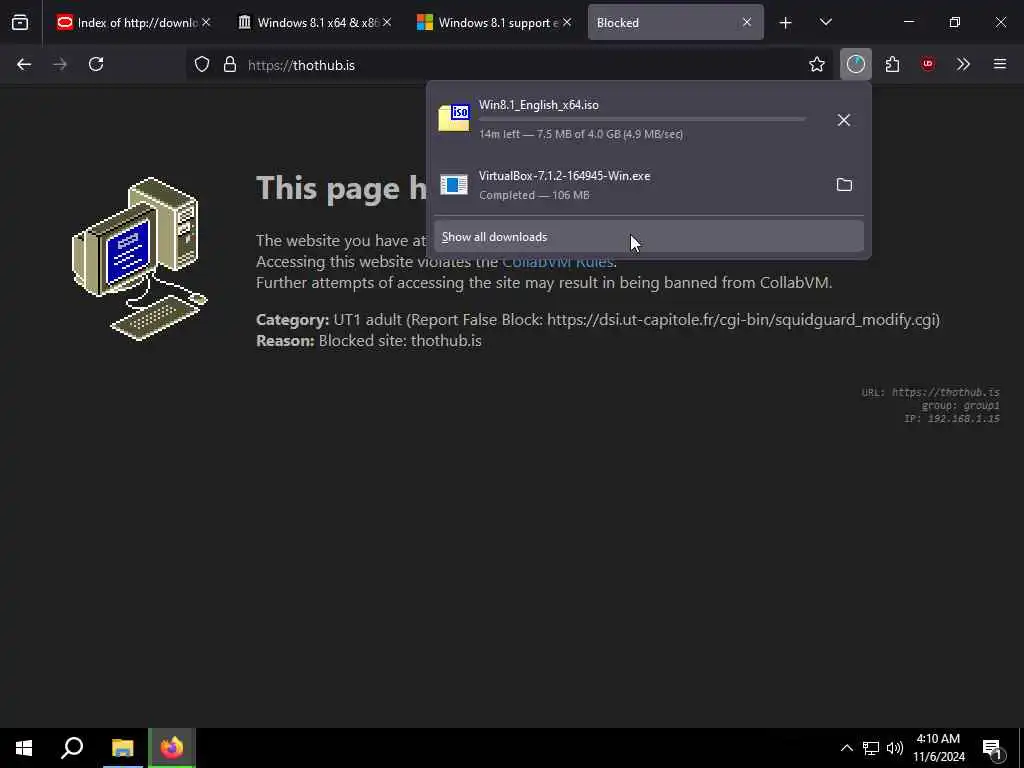Click the IP: 192.168.1.15 text

coord(952,419)
